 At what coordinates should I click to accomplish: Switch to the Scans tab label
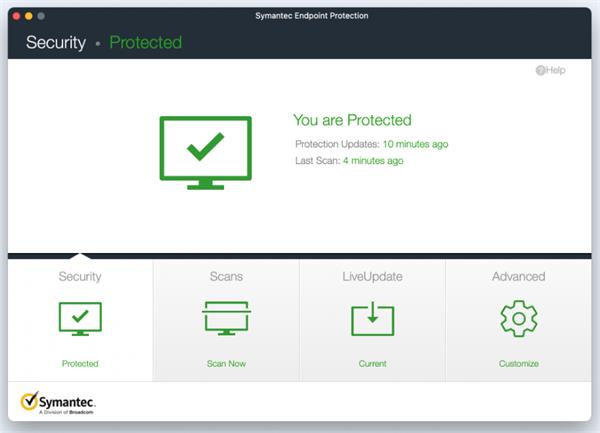pos(226,276)
